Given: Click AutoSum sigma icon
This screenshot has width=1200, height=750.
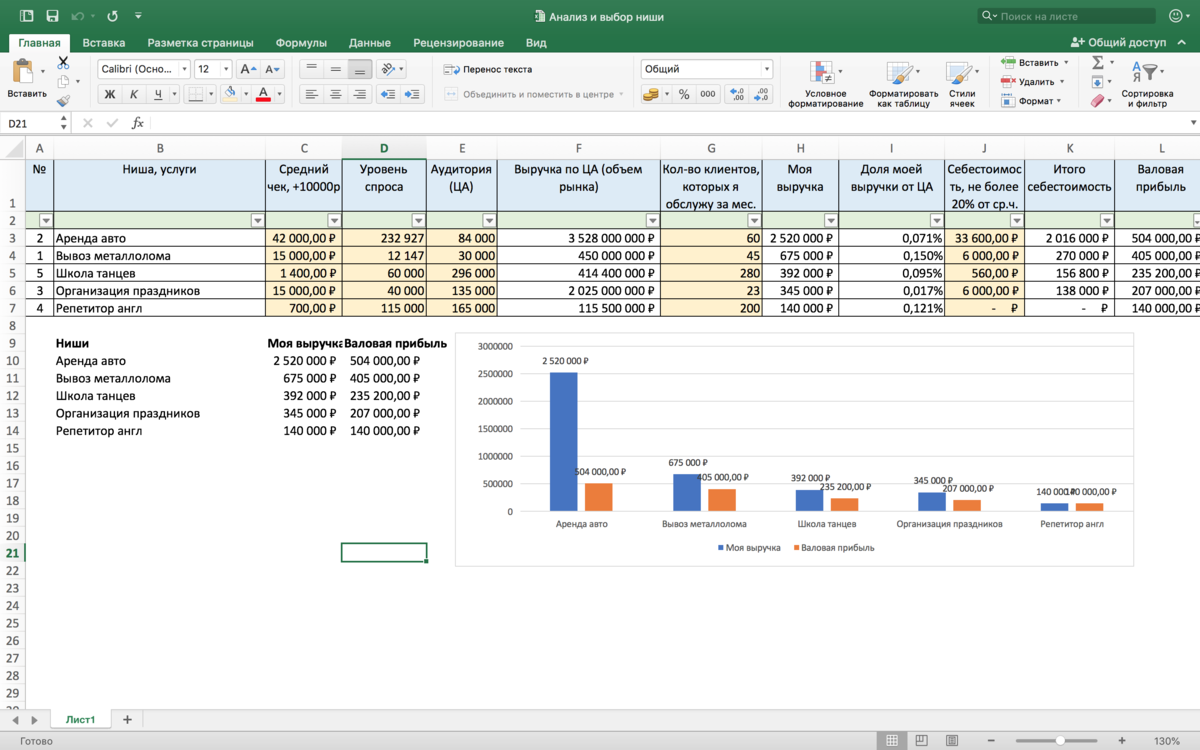Looking at the screenshot, I should [x=1098, y=62].
